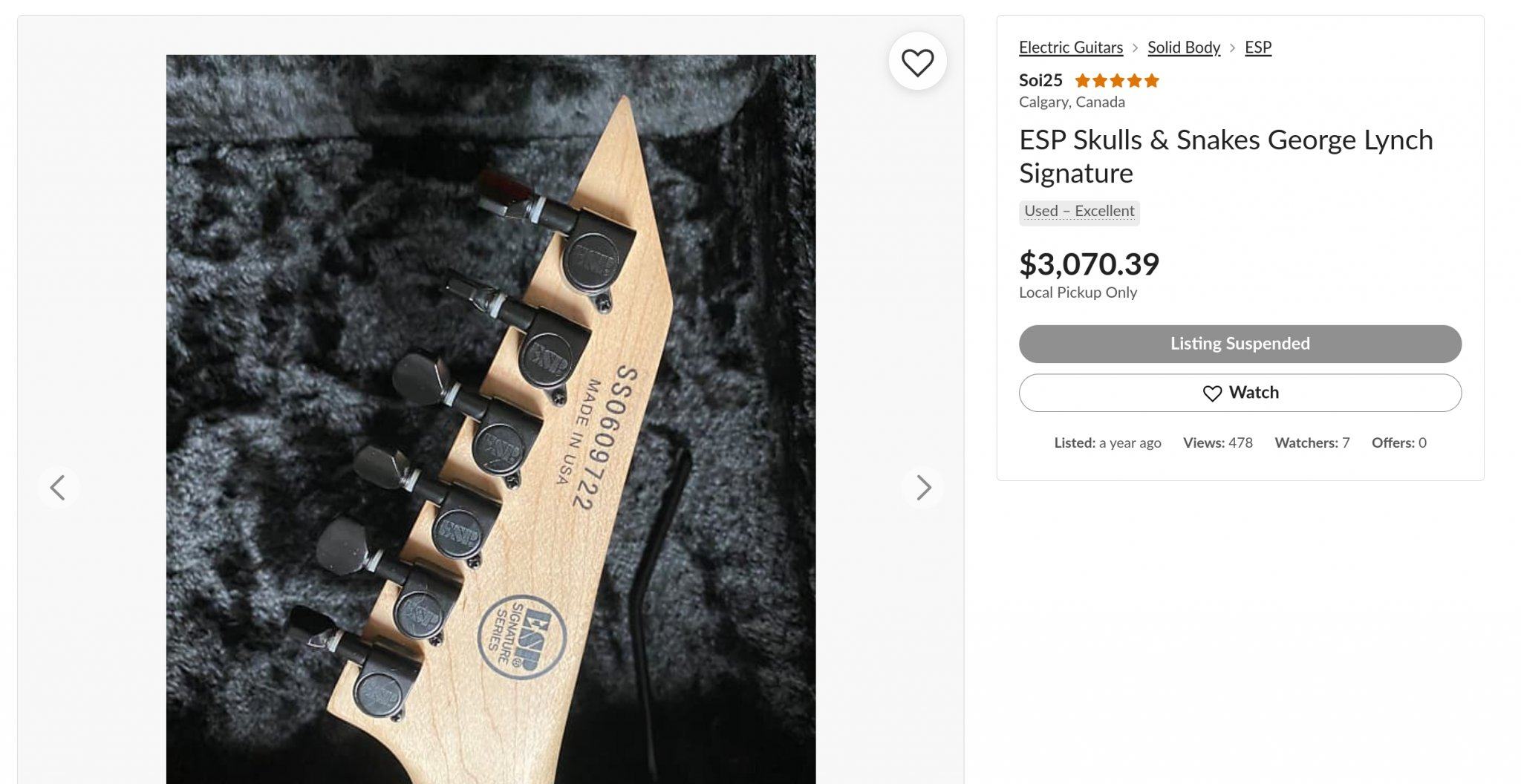This screenshot has width=1521, height=784.
Task: Click the Listing Suspended button
Action: click(1240, 344)
